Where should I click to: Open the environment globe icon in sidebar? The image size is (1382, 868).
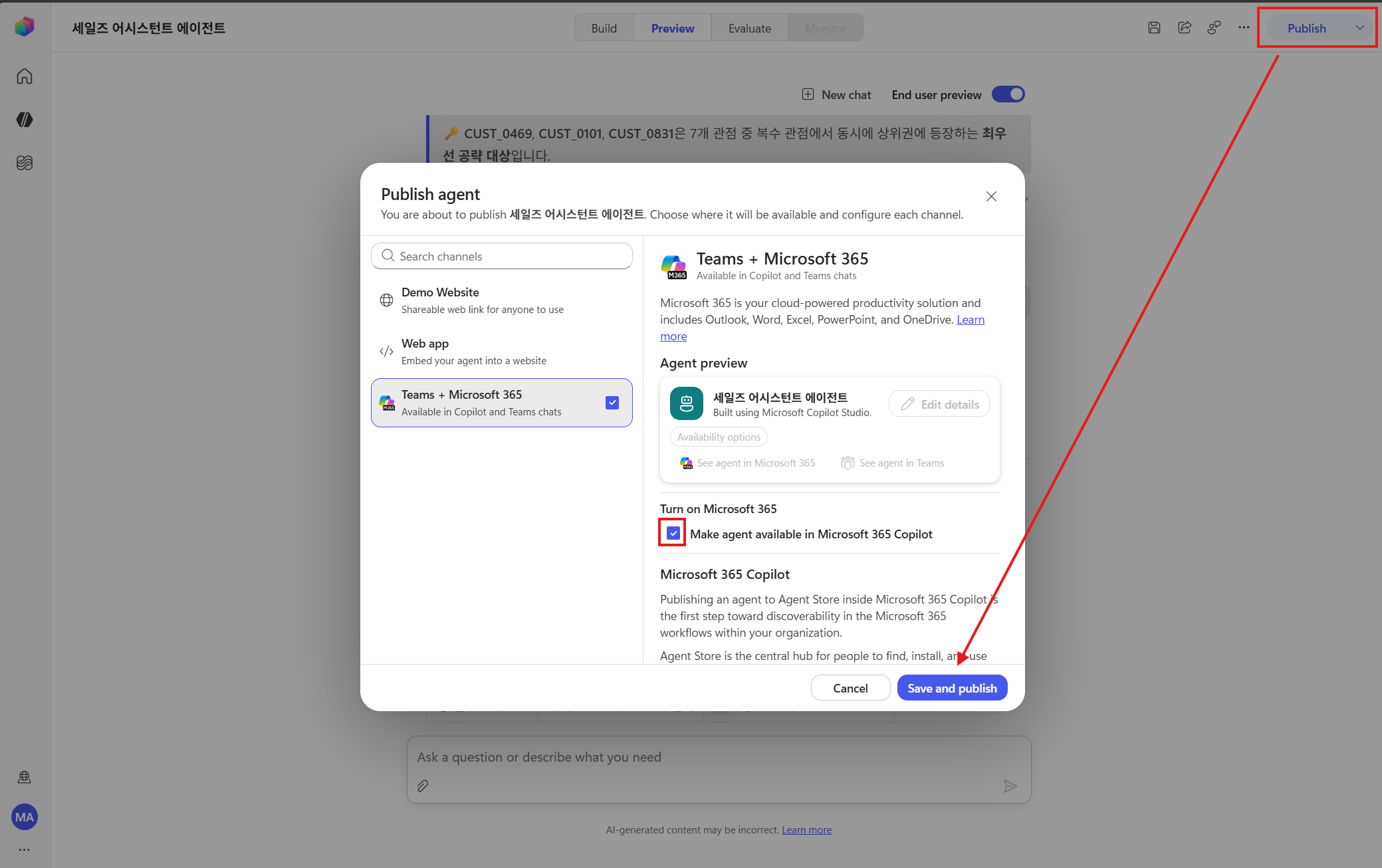[x=25, y=777]
